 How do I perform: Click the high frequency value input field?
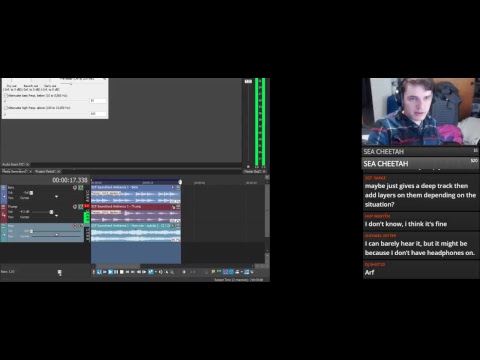[98, 114]
